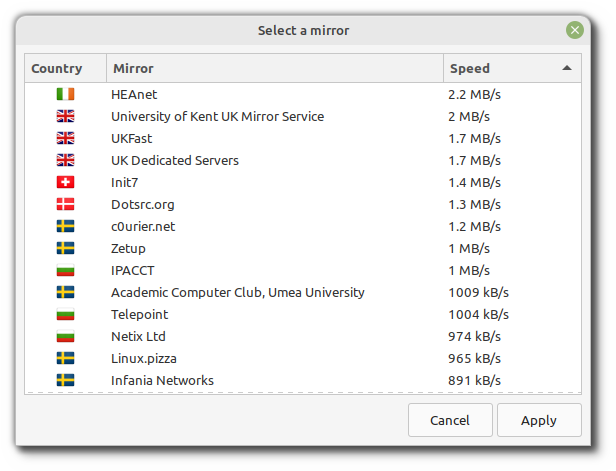Click the Swedish flag for Linux.pizza
Screen dimensions: 616x471
[x=65, y=358]
